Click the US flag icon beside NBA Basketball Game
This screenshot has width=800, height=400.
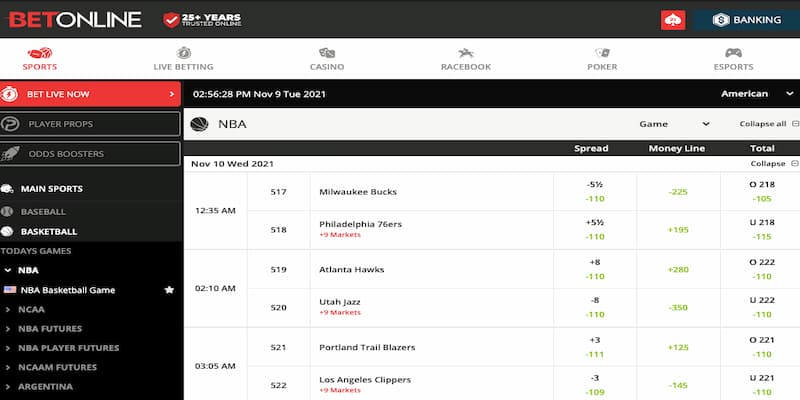[x=10, y=290]
